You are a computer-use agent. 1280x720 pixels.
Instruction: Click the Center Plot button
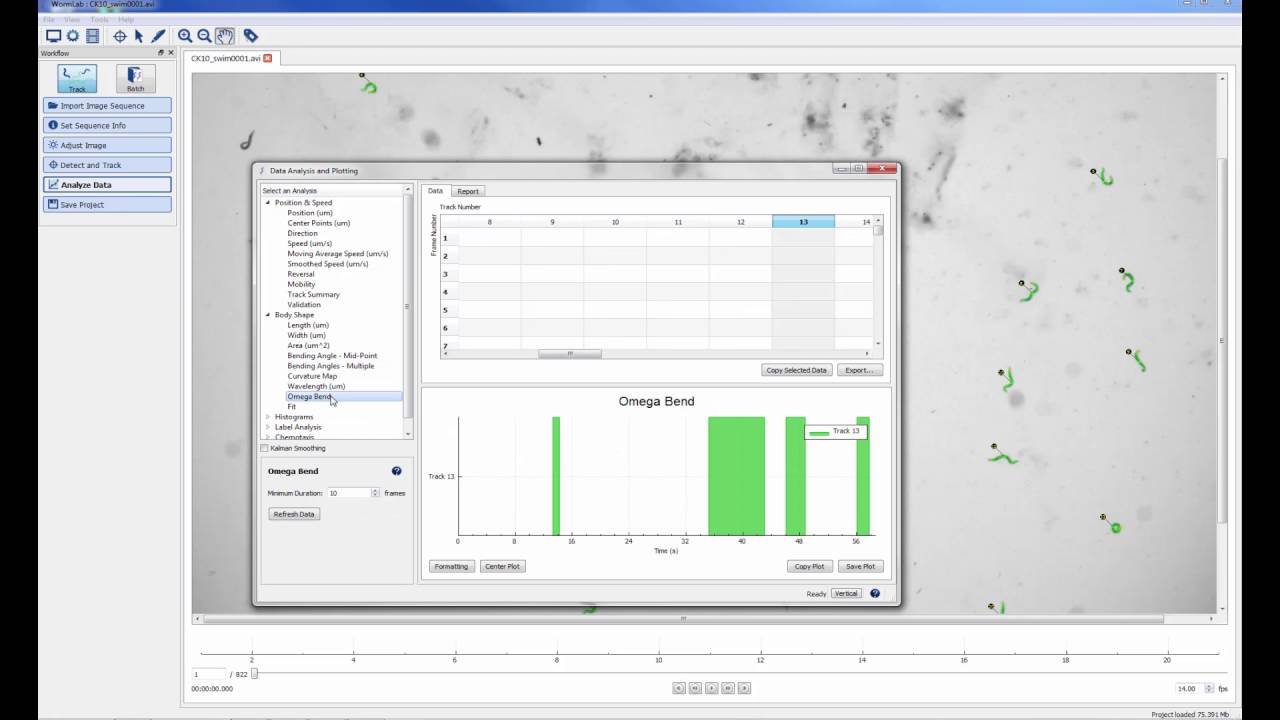[x=502, y=566]
